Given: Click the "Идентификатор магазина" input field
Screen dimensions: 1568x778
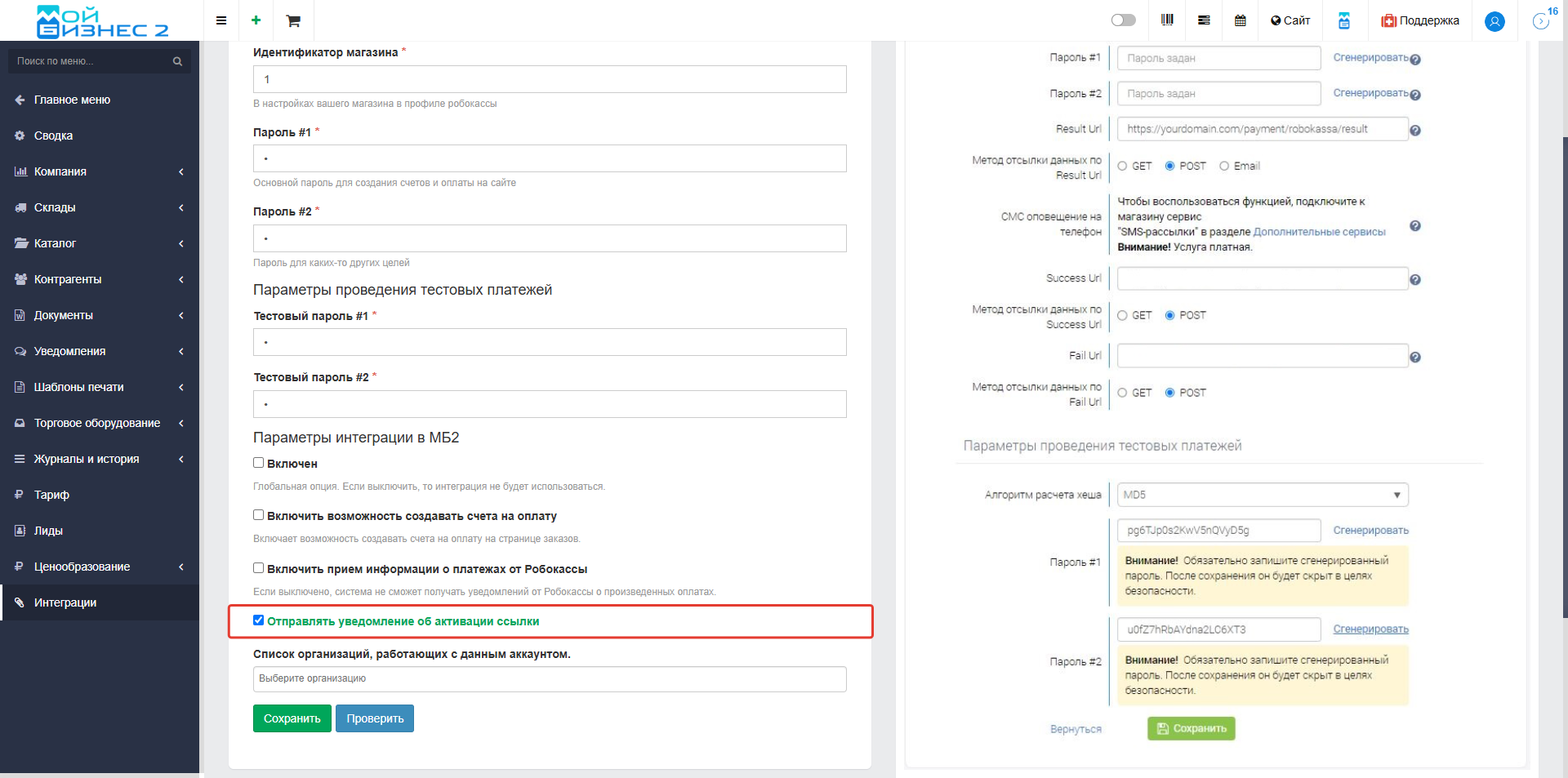Looking at the screenshot, I should coord(549,79).
